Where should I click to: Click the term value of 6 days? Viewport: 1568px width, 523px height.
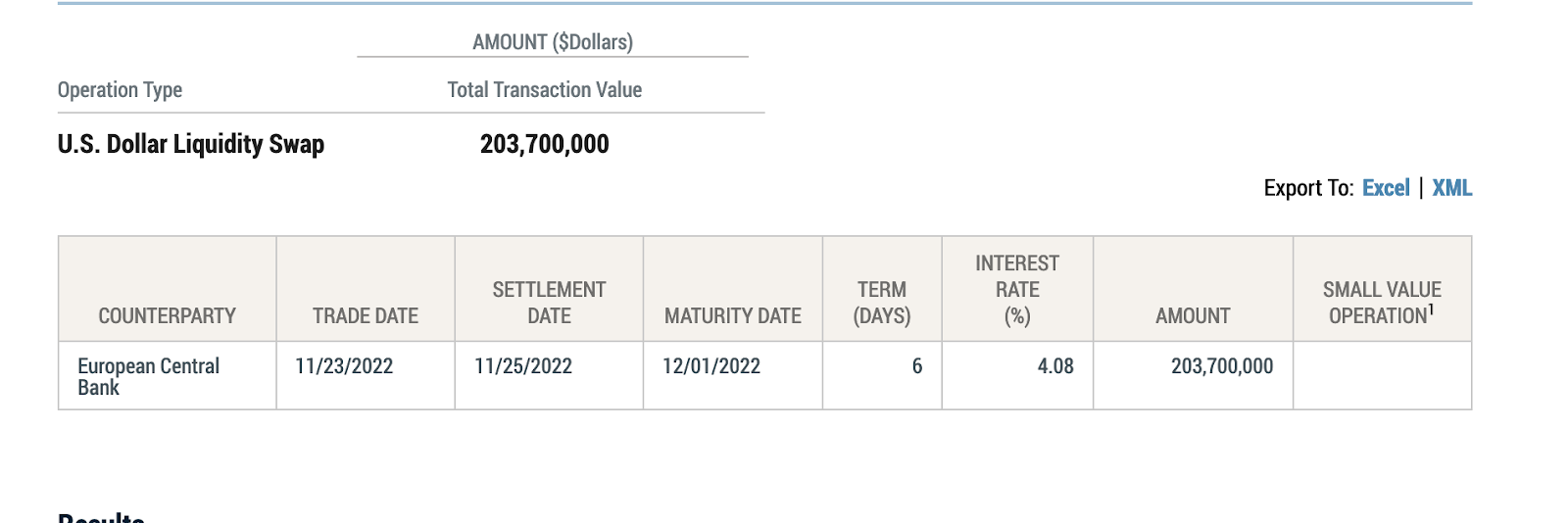click(x=916, y=366)
